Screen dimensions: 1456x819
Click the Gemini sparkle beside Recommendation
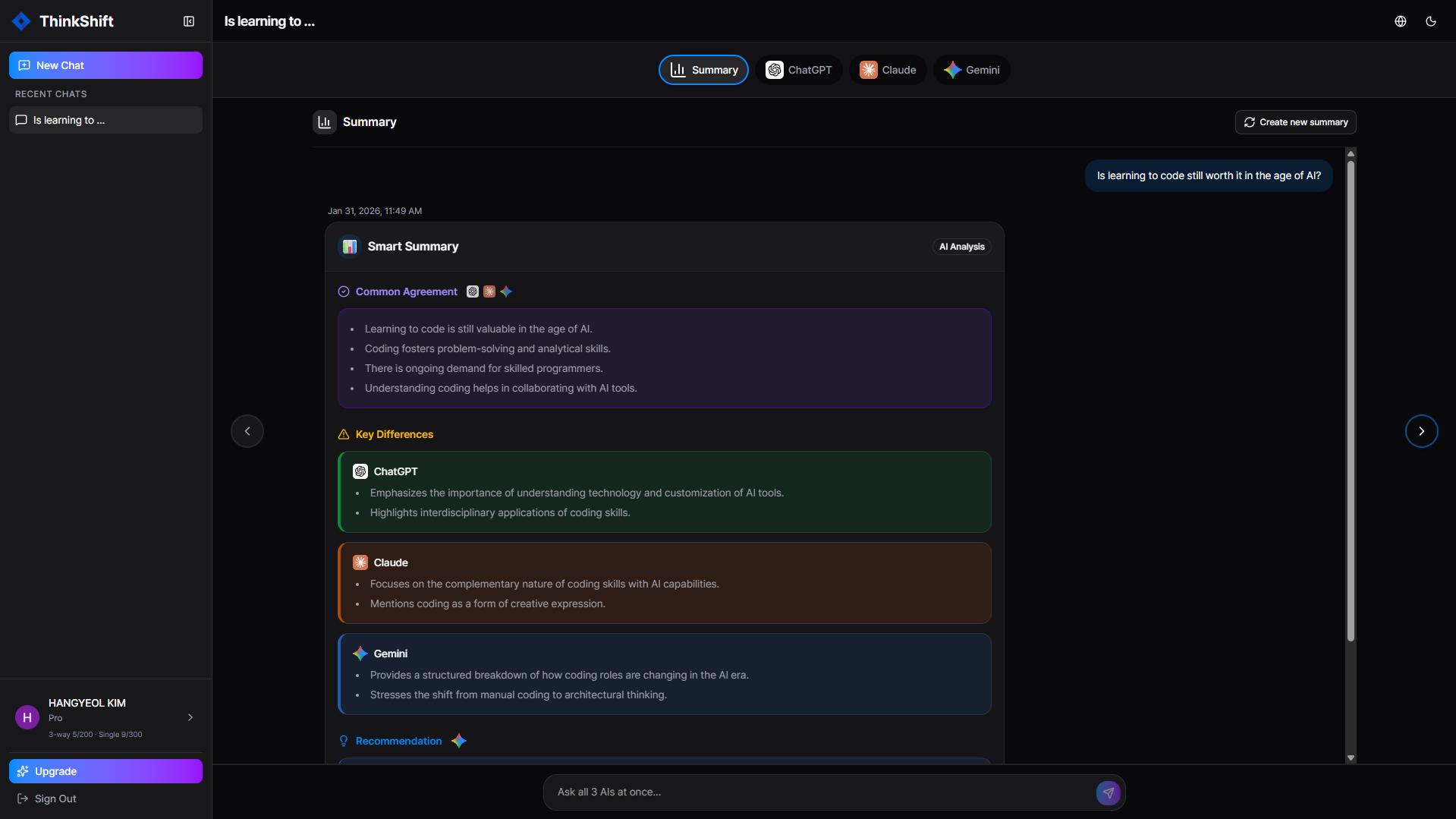pos(459,740)
